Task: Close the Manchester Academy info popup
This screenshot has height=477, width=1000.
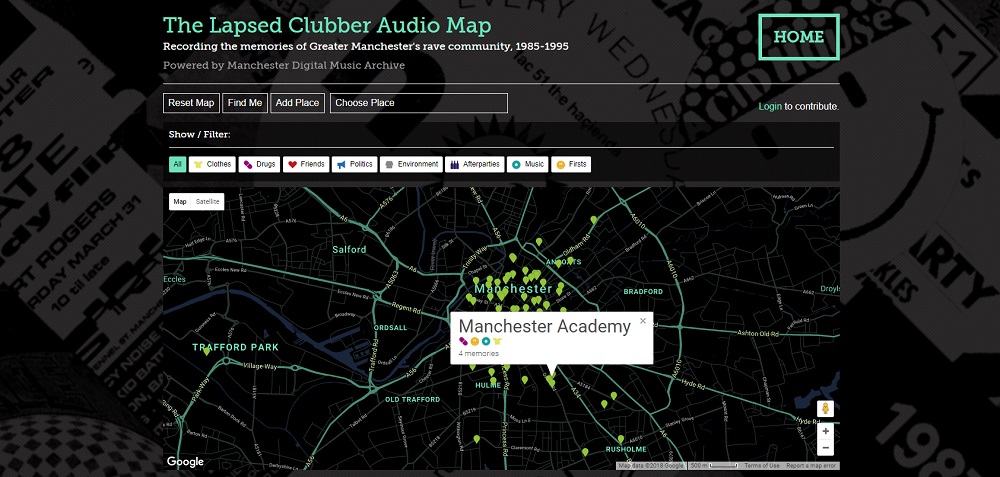Action: click(643, 321)
